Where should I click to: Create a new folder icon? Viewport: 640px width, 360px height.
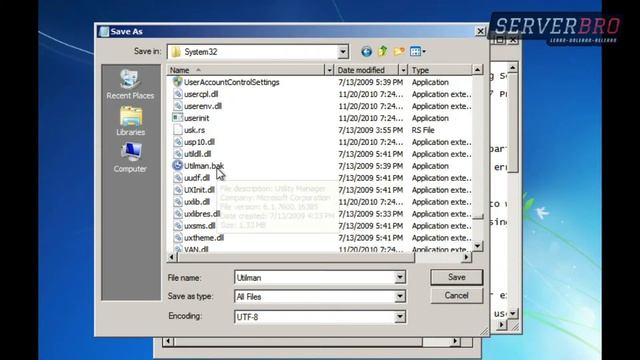click(399, 51)
